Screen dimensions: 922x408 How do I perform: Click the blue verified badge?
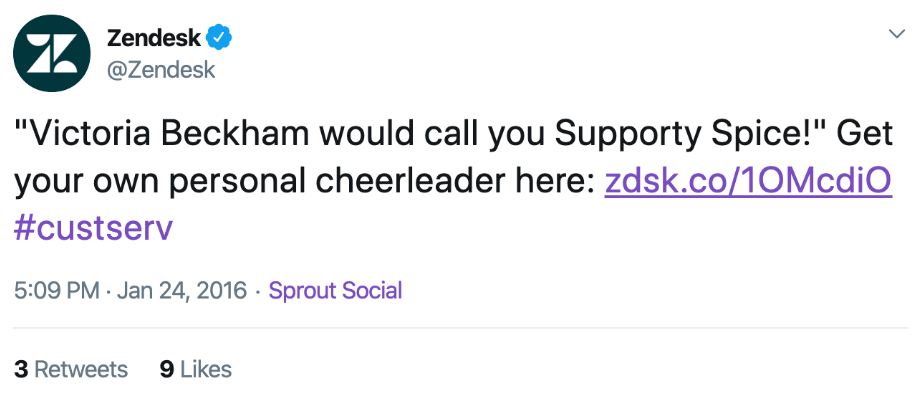click(219, 39)
